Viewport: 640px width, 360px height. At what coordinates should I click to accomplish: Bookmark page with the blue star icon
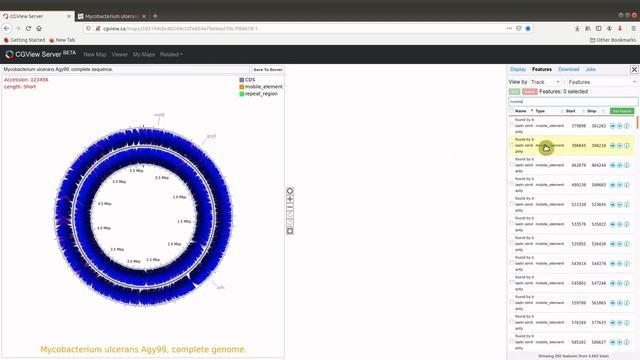[x=528, y=29]
